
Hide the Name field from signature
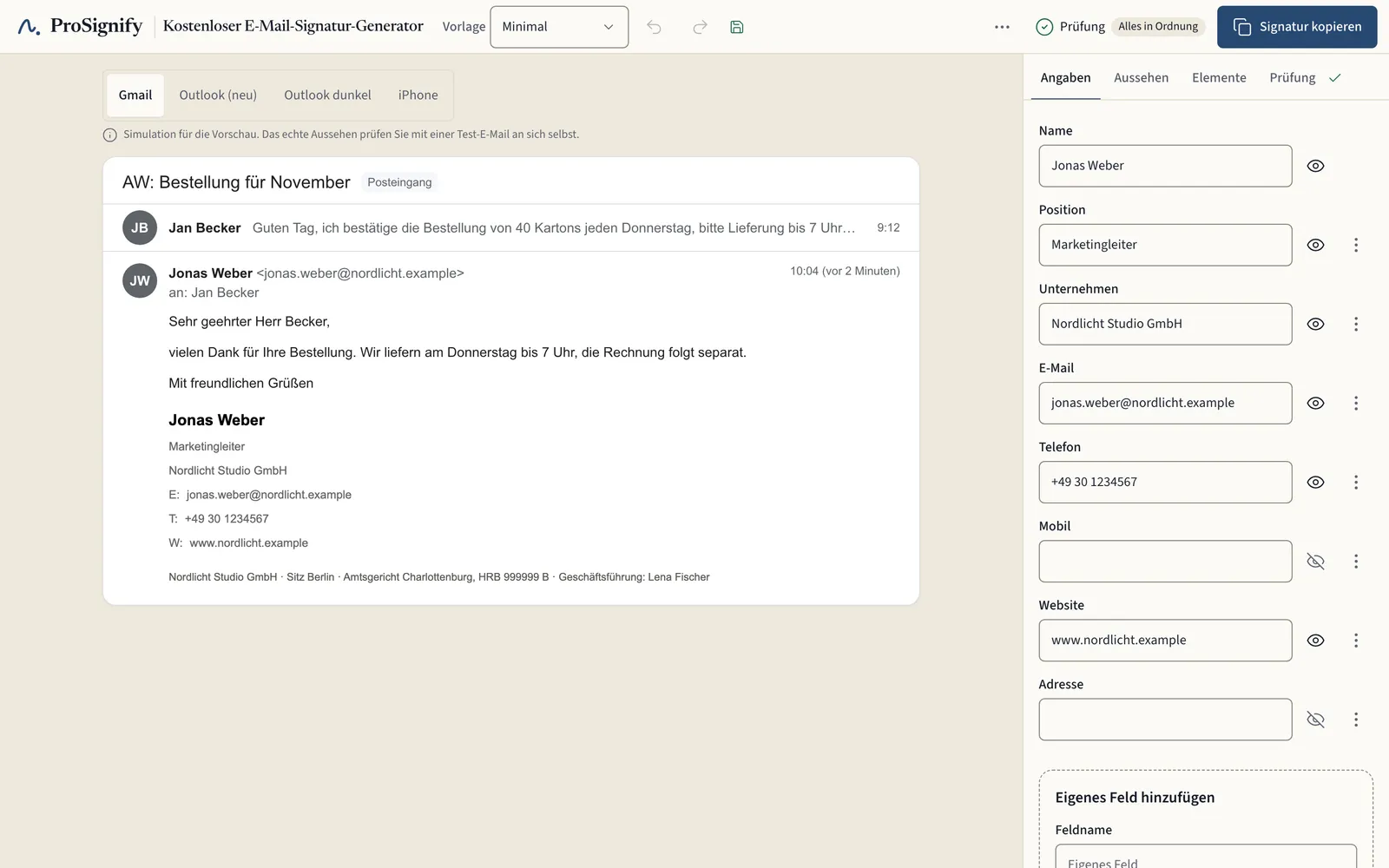coord(1316,166)
